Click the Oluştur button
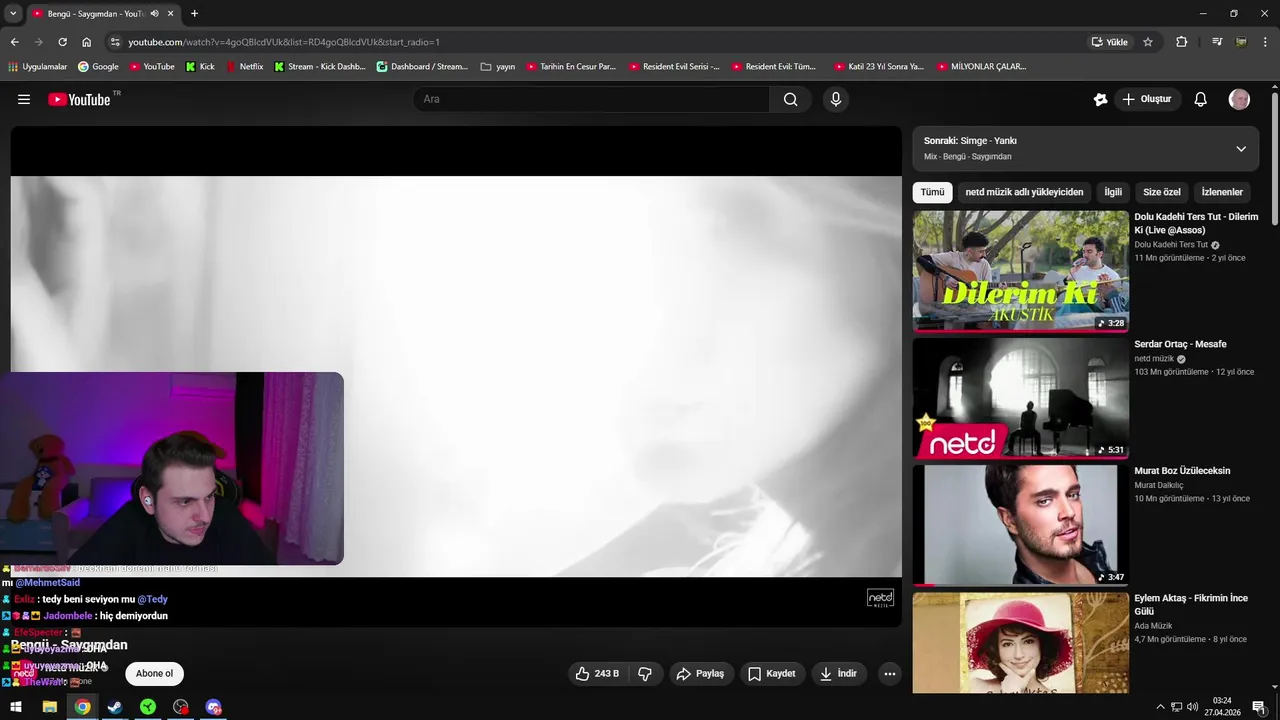 [x=1146, y=99]
